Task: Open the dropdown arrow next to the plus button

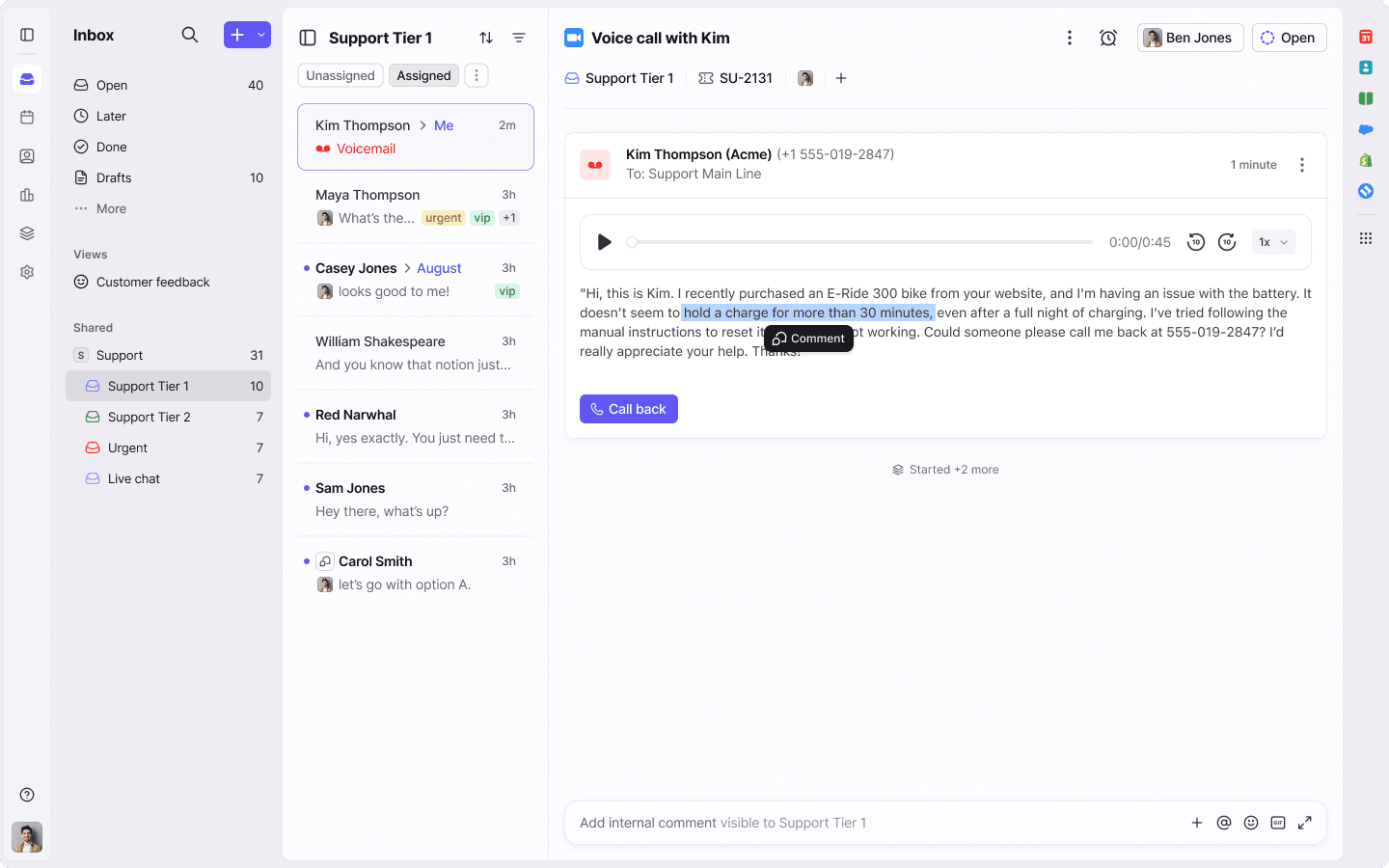Action: 260,34
